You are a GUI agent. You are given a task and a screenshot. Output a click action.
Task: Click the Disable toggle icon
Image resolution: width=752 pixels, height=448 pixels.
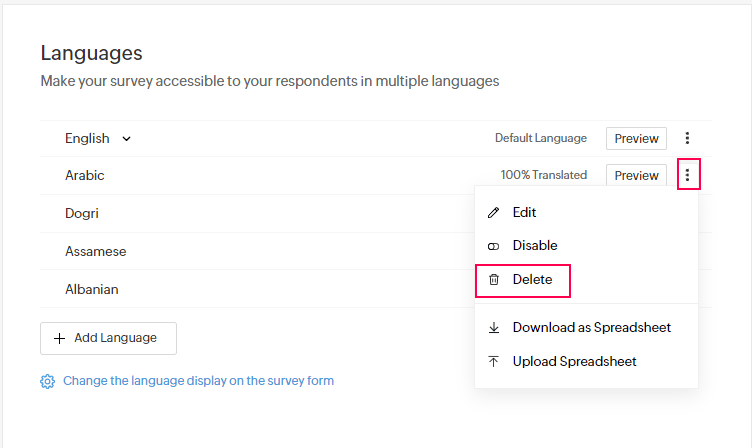coord(493,246)
